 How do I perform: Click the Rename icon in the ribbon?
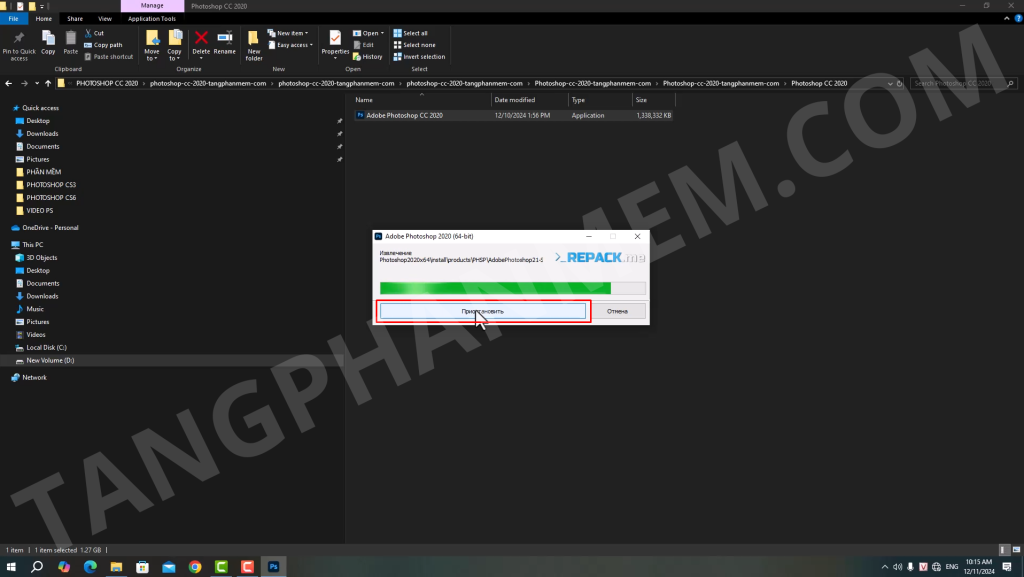(x=225, y=38)
